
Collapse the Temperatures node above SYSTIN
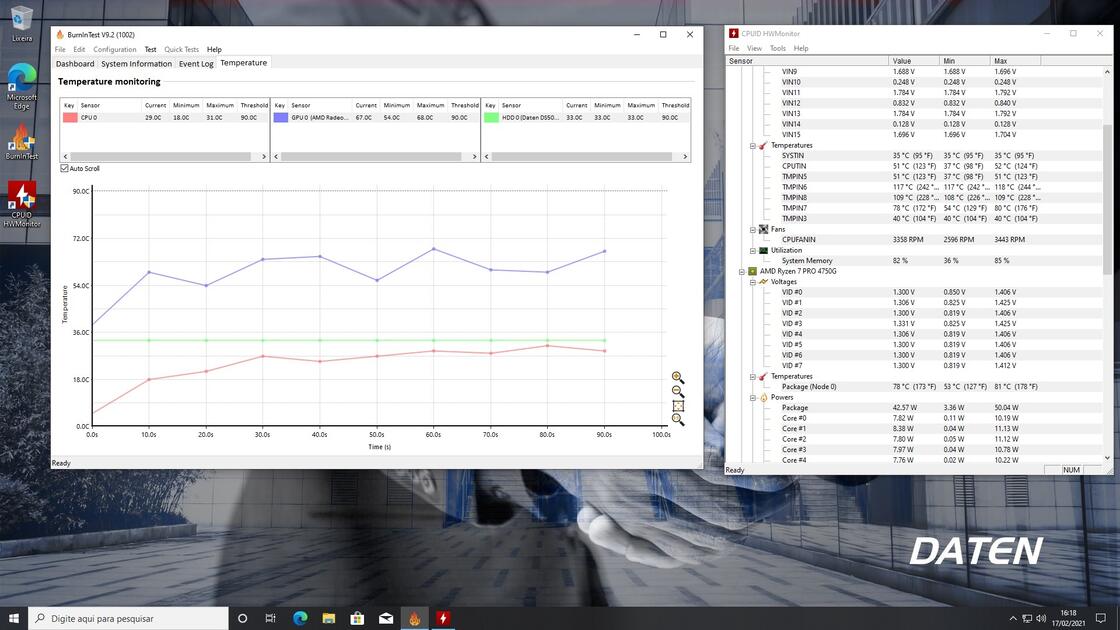(x=752, y=146)
